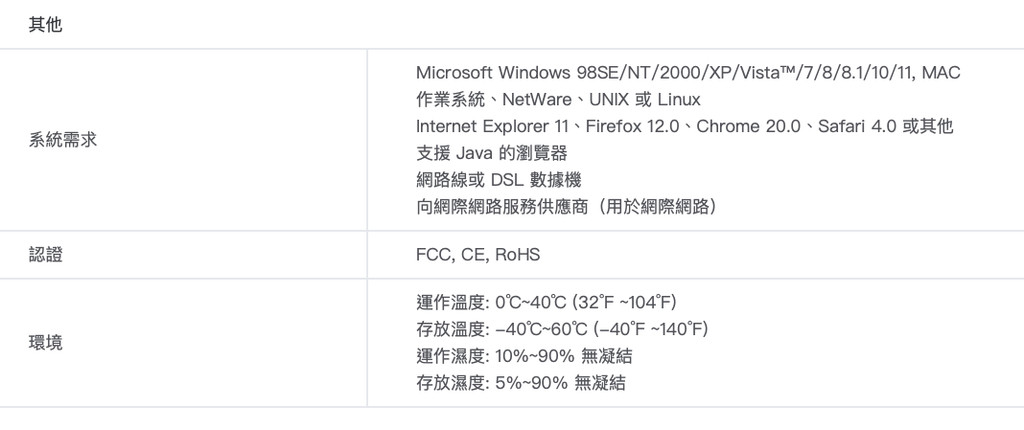The image size is (1024, 430).
Task: Click the FCC, CE, RoHS certification text
Action: [477, 255]
